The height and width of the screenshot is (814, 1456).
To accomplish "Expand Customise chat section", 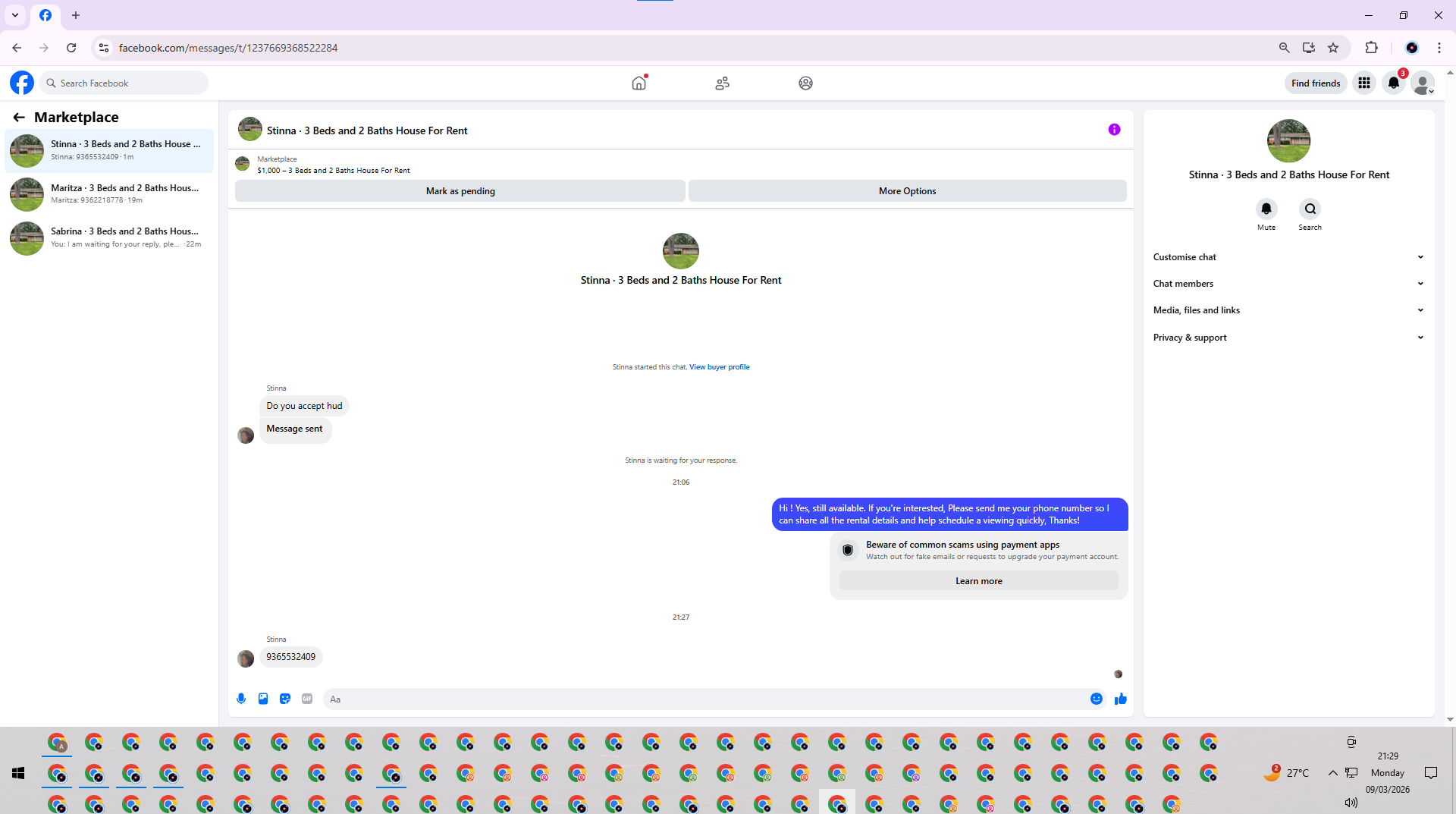I will click(x=1288, y=257).
